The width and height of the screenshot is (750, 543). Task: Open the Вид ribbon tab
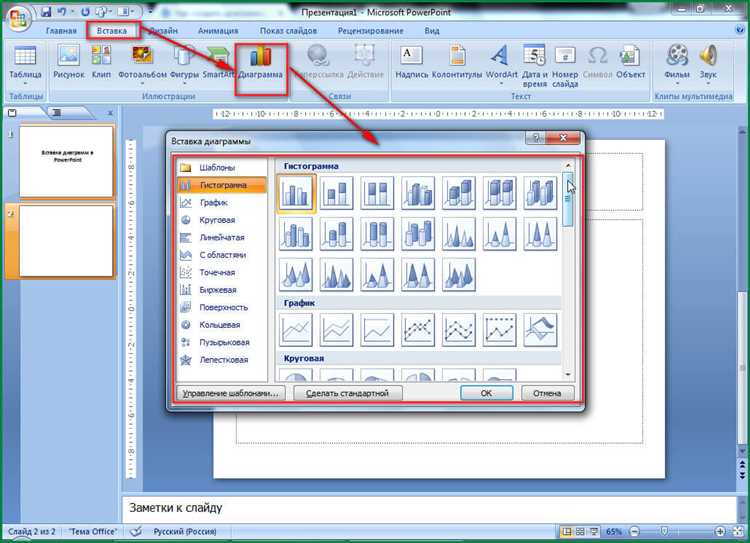(432, 31)
